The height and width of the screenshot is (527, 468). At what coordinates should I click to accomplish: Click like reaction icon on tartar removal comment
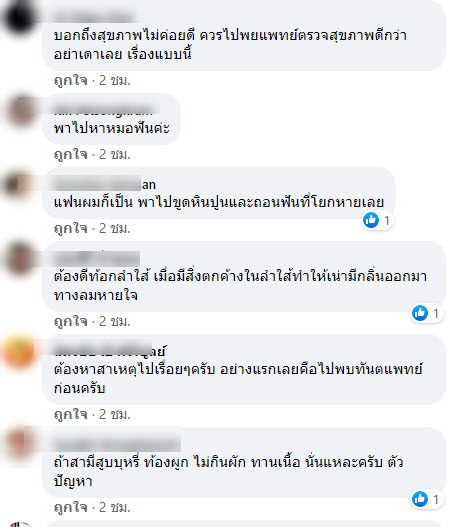[371, 220]
